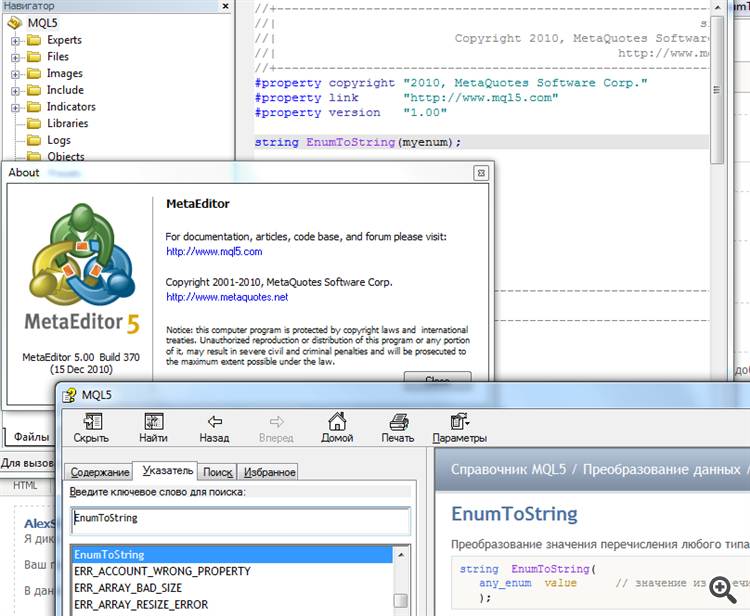Viewport: 750px width, 616px height.
Task: Click the code editor vertical scrollbar thumb
Action: point(717,91)
